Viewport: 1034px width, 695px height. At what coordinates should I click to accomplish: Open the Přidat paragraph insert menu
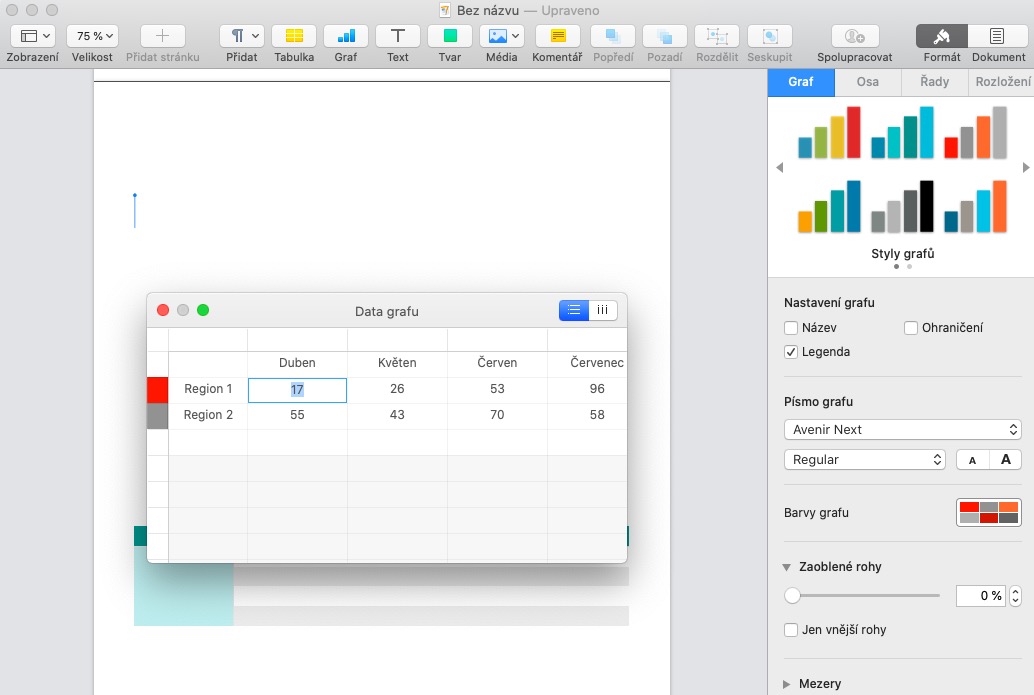click(x=241, y=36)
